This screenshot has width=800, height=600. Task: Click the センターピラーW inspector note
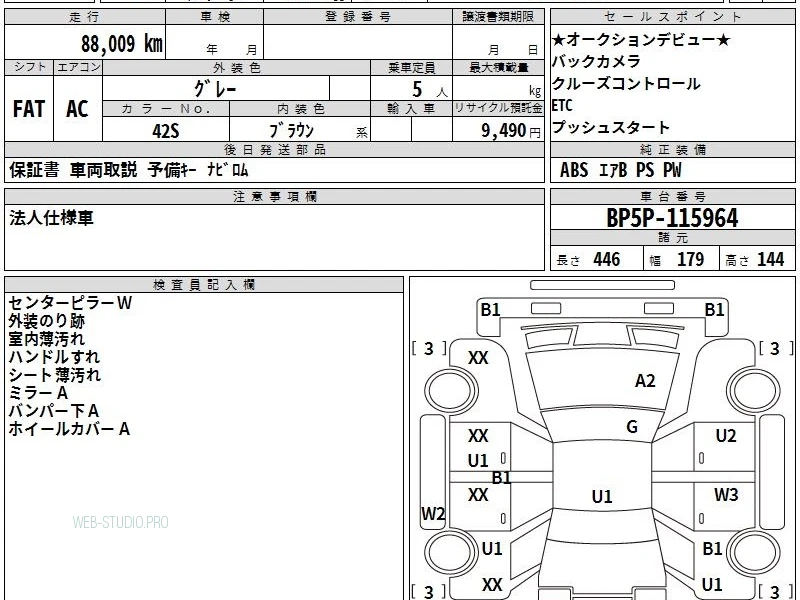click(70, 303)
